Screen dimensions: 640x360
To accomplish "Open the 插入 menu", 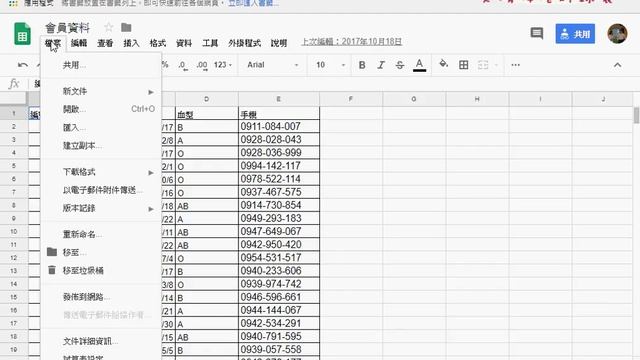I will 131,43.
